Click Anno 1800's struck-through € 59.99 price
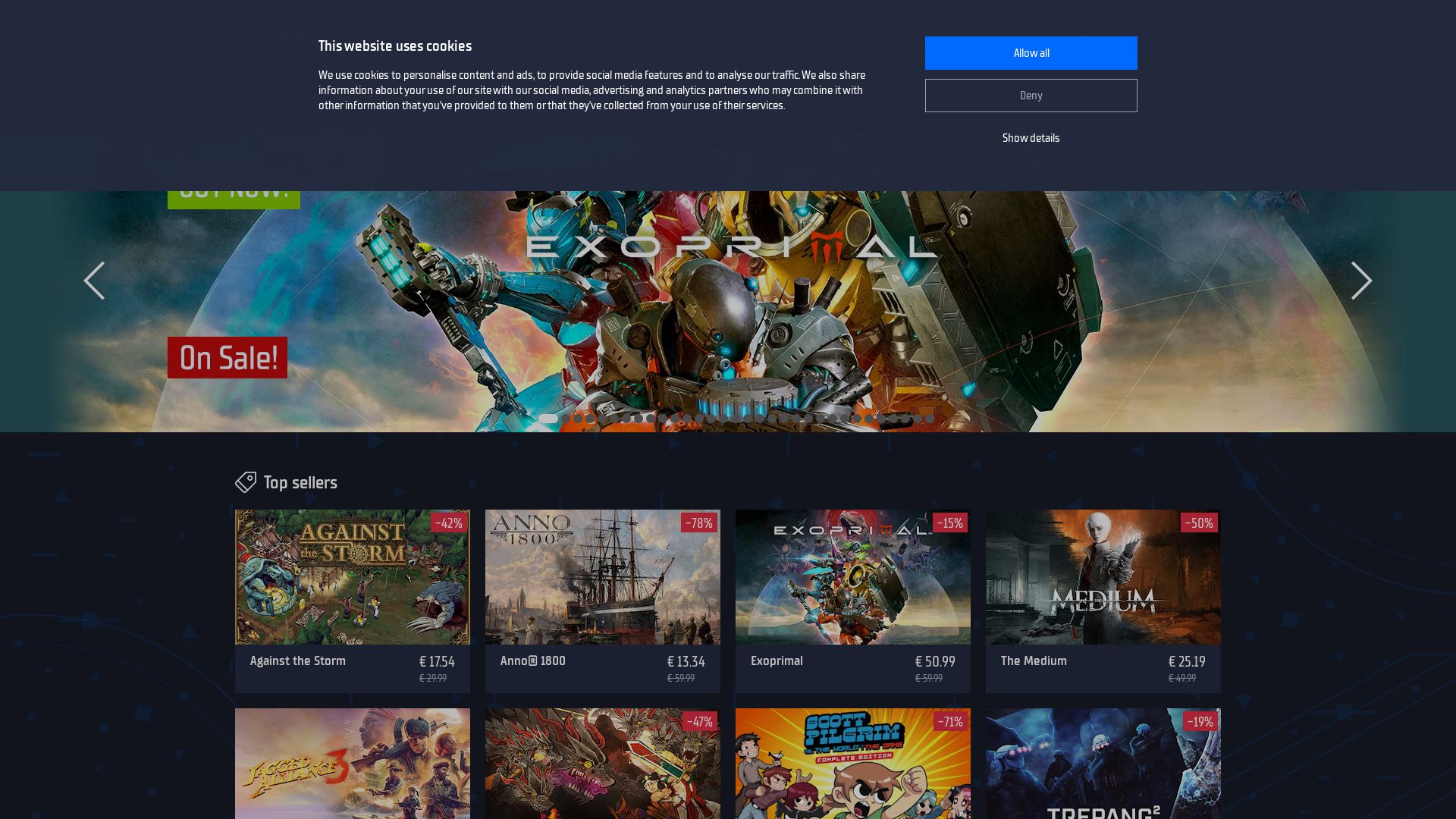Image resolution: width=1456 pixels, height=819 pixels. point(681,678)
